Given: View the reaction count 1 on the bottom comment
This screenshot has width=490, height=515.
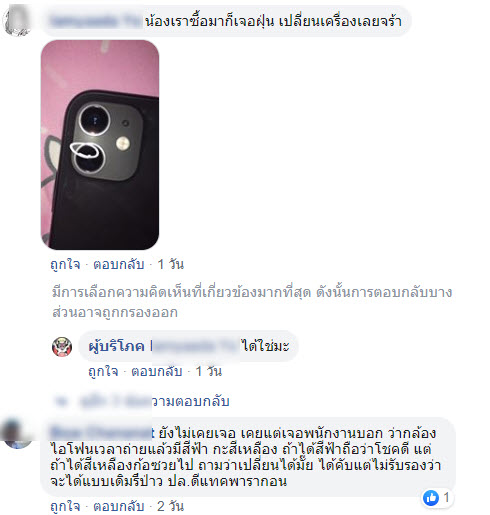Looking at the screenshot, I should (x=446, y=498).
